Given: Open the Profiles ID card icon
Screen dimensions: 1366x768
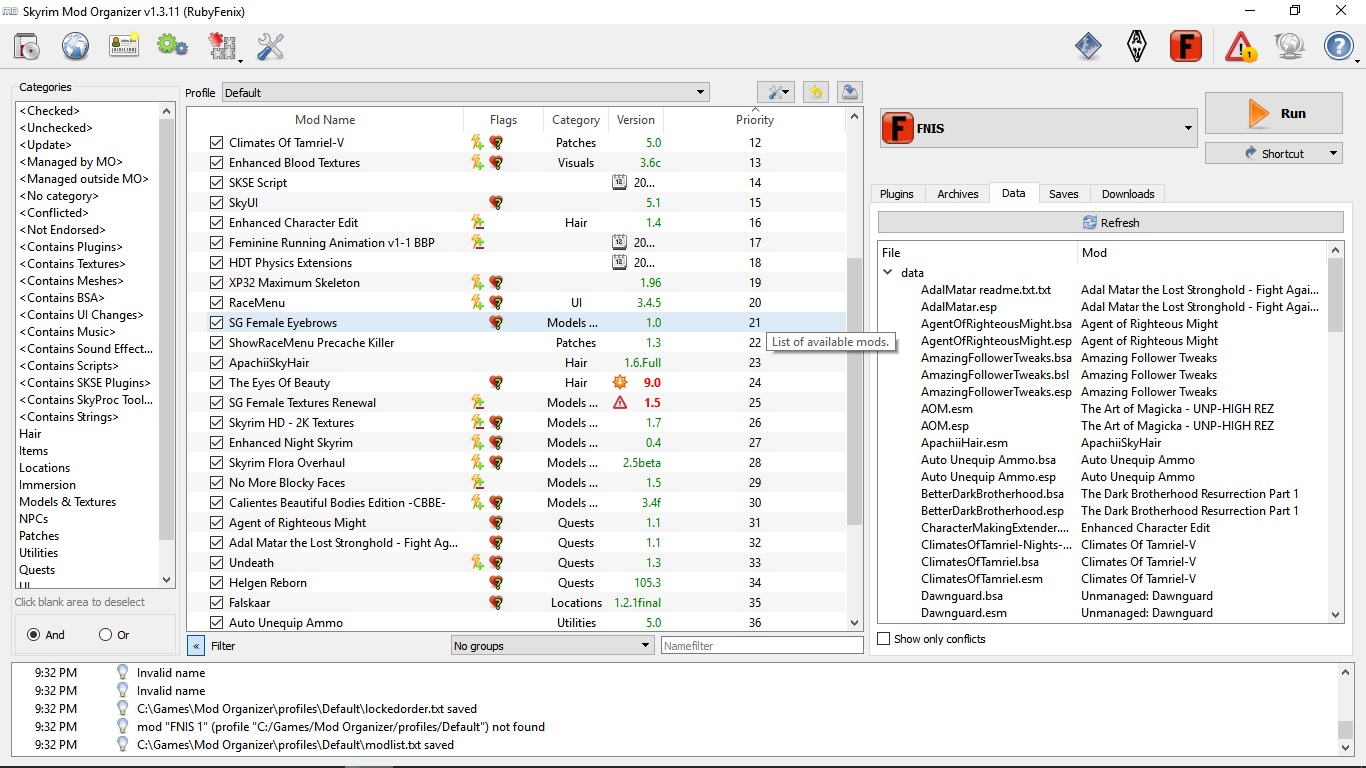Looking at the screenshot, I should (x=124, y=46).
